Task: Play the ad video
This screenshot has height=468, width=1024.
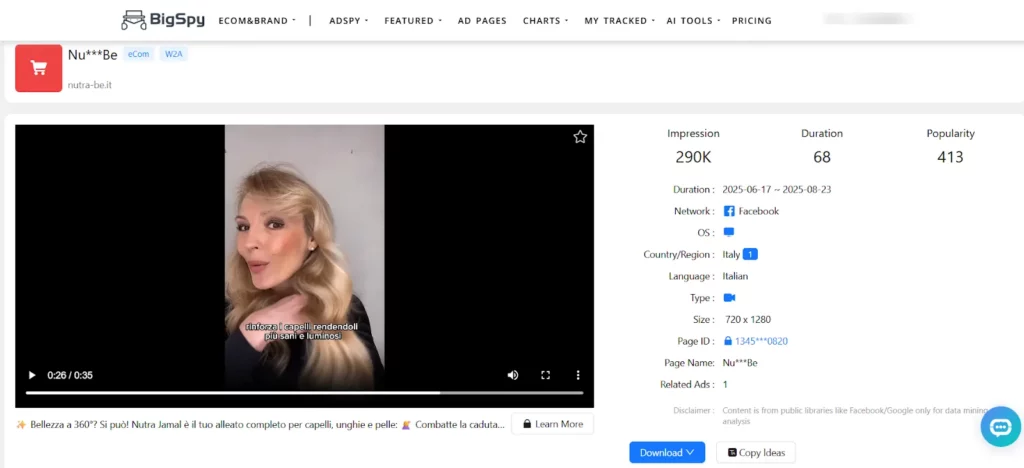Action: pyautogui.click(x=31, y=375)
